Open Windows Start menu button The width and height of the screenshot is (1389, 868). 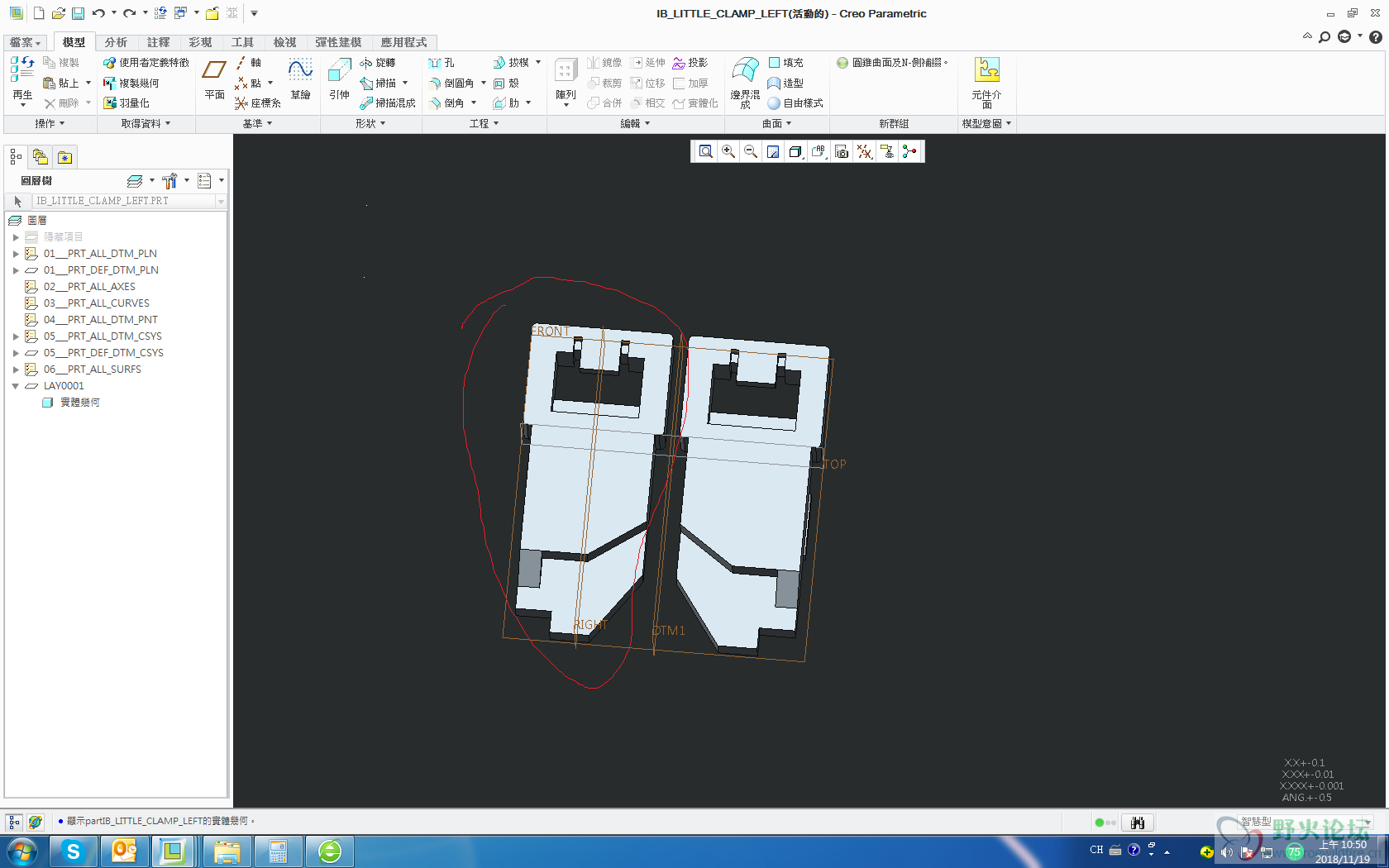pos(22,851)
